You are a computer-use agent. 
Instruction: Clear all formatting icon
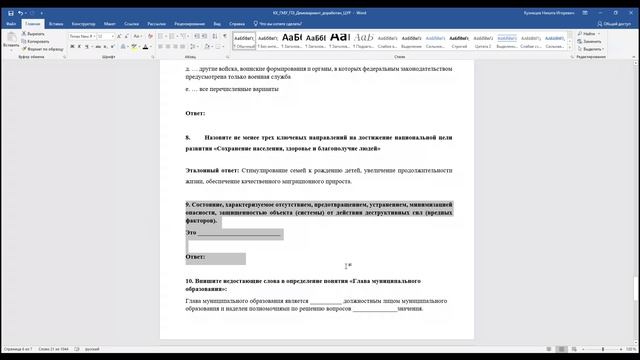click(x=150, y=36)
